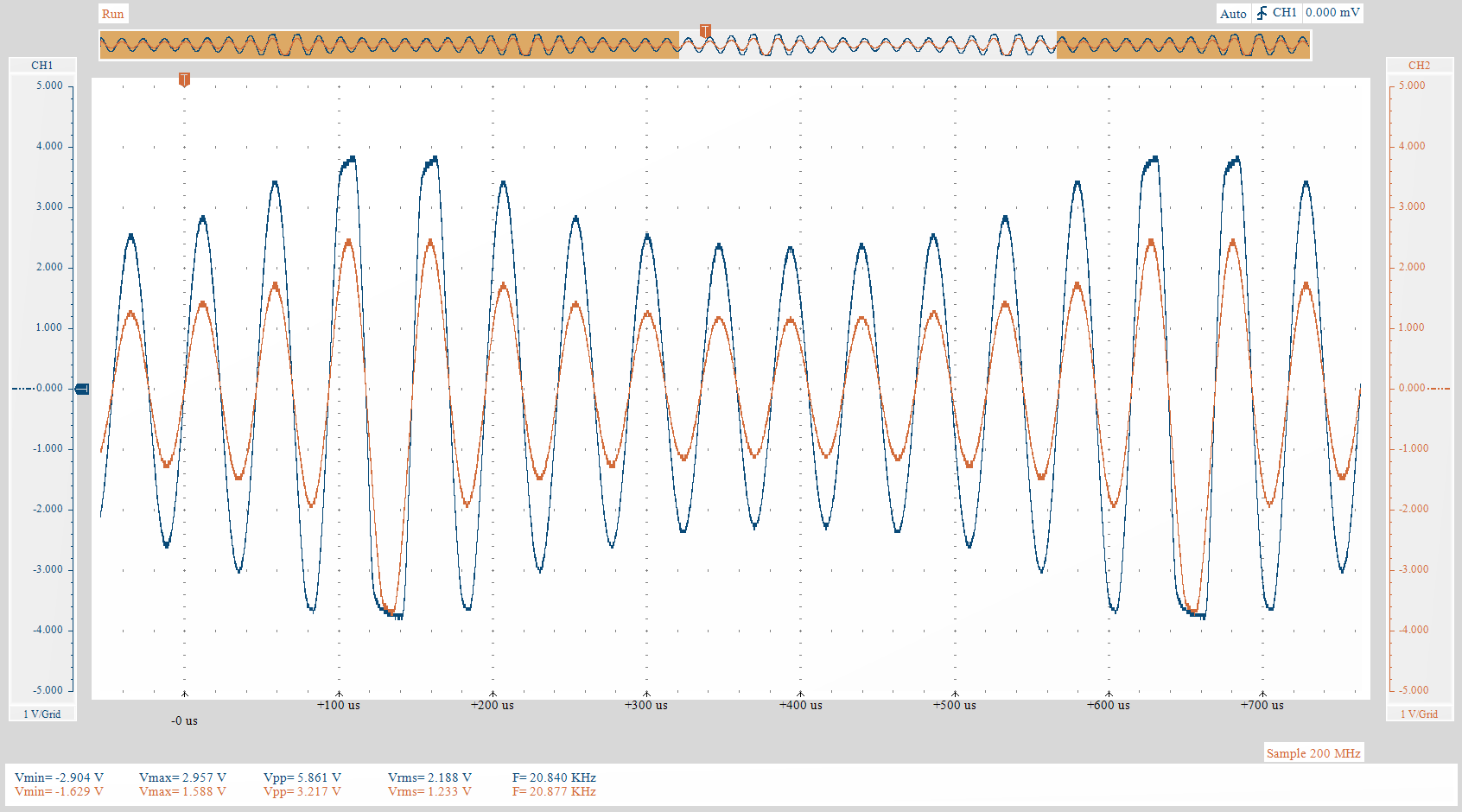Click the CH1 axis 5.000 top value

(x=49, y=86)
